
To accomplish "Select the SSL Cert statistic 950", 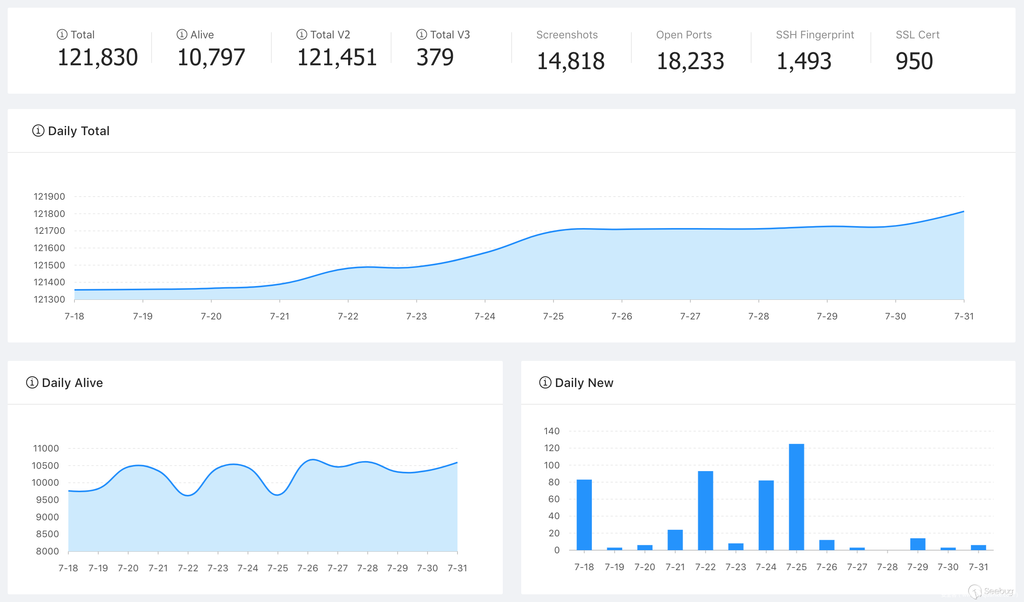I will pos(914,61).
